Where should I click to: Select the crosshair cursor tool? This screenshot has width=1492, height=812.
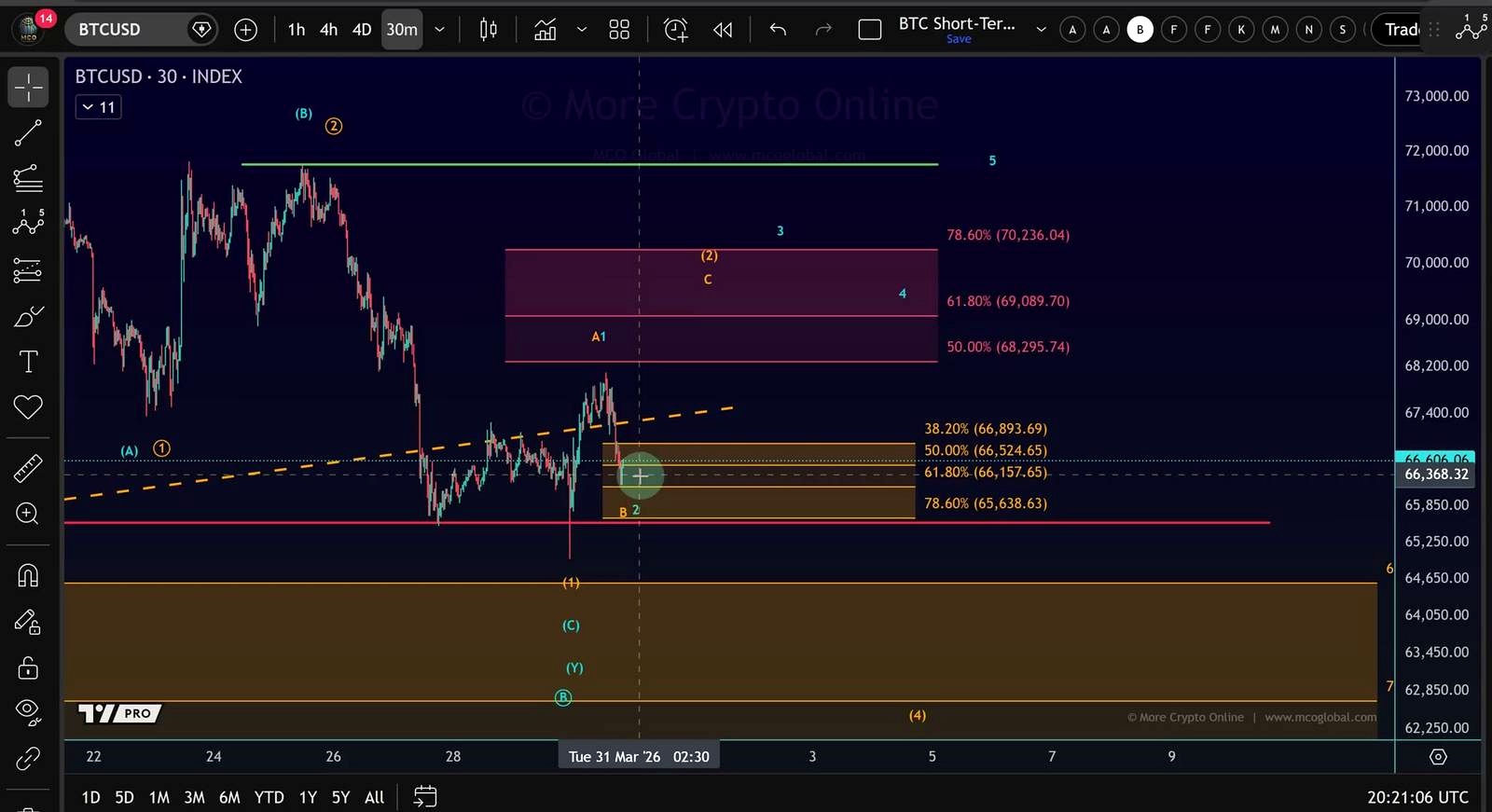[x=28, y=87]
